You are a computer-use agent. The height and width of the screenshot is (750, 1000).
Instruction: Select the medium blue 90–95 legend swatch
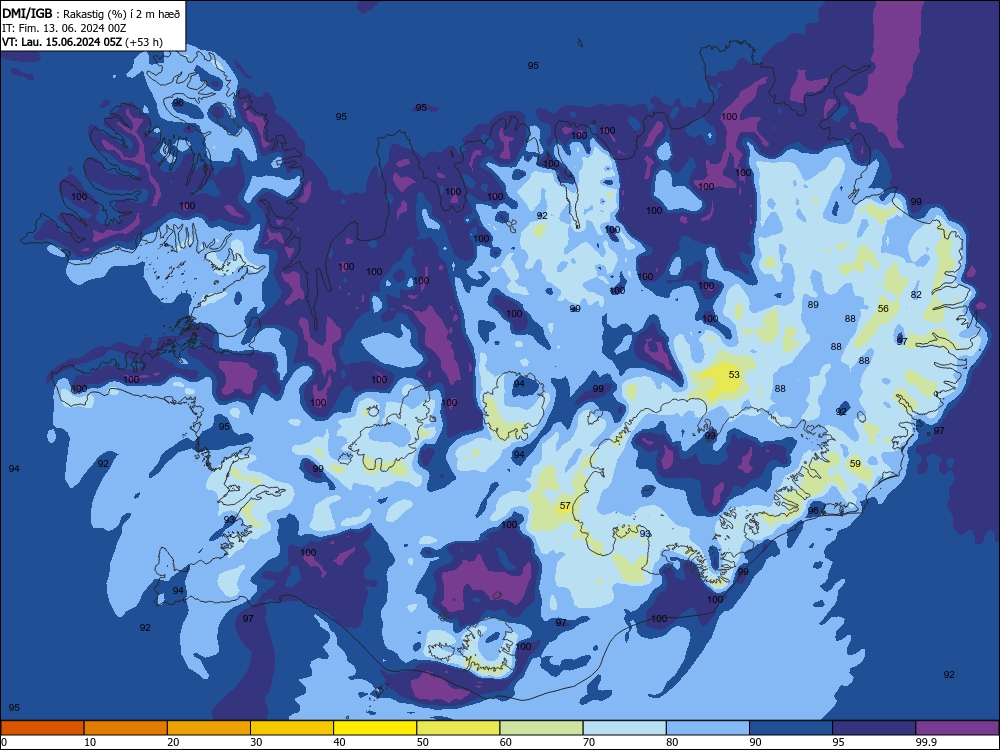[791, 728]
